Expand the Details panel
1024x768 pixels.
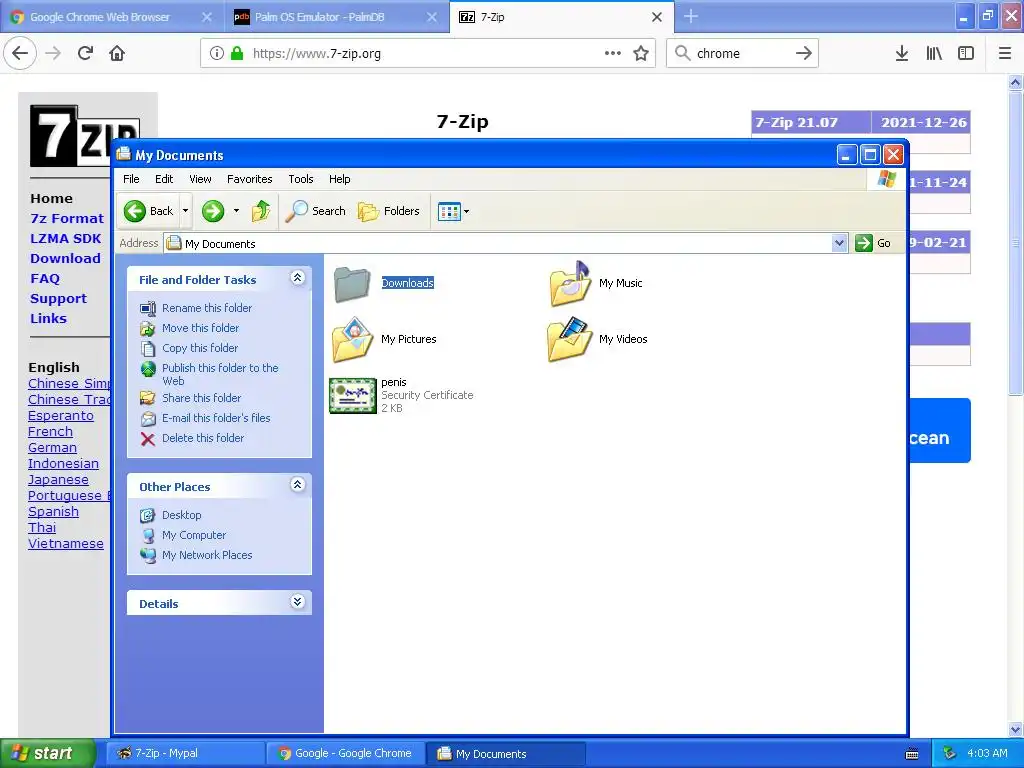(297, 601)
